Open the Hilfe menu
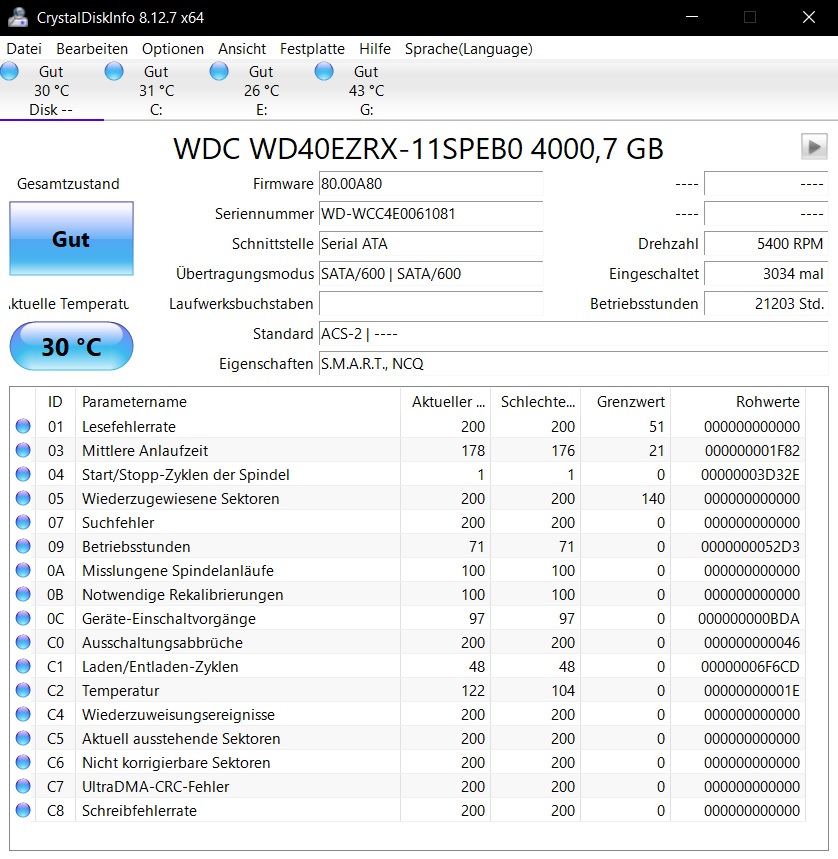Image resolution: width=838 pixels, height=859 pixels. click(375, 49)
